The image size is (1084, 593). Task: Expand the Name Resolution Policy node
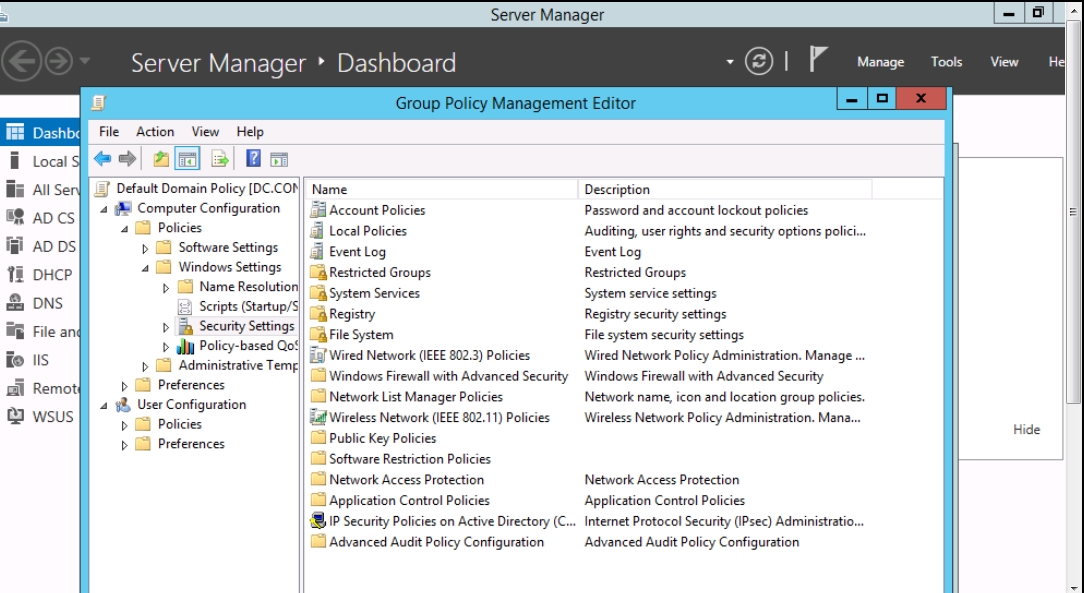(166, 288)
